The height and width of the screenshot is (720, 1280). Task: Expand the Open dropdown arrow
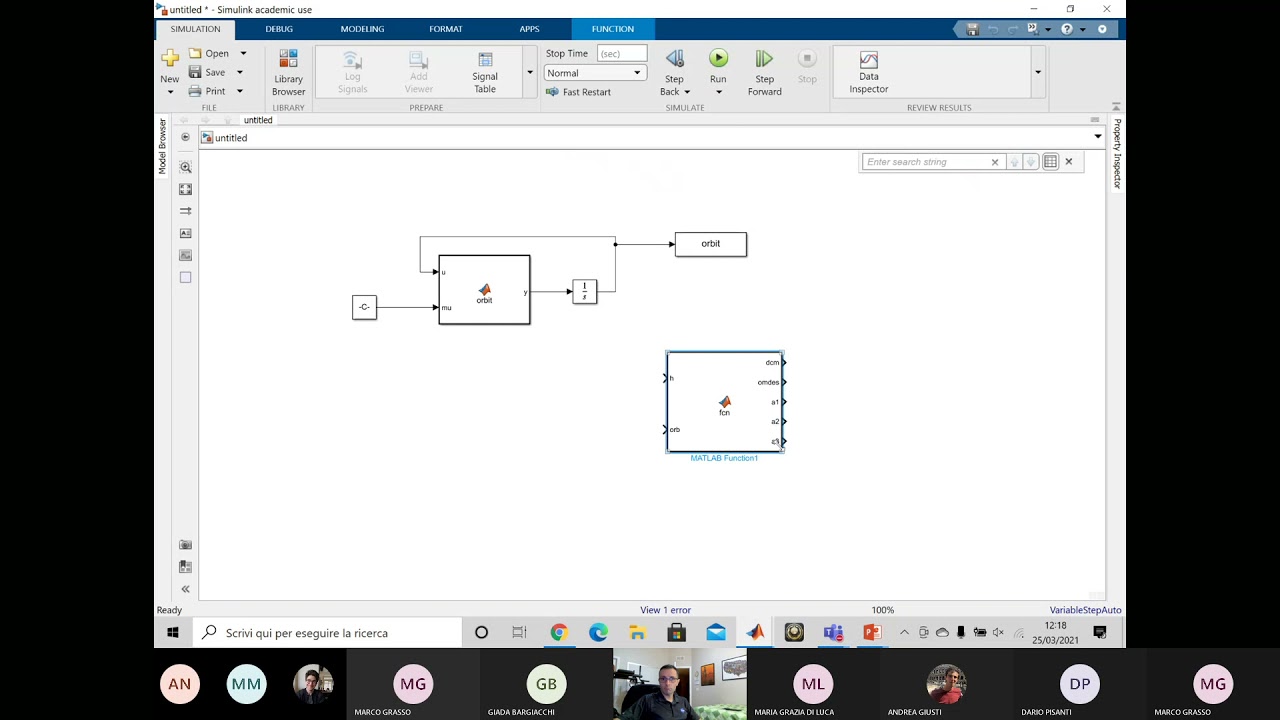(243, 53)
